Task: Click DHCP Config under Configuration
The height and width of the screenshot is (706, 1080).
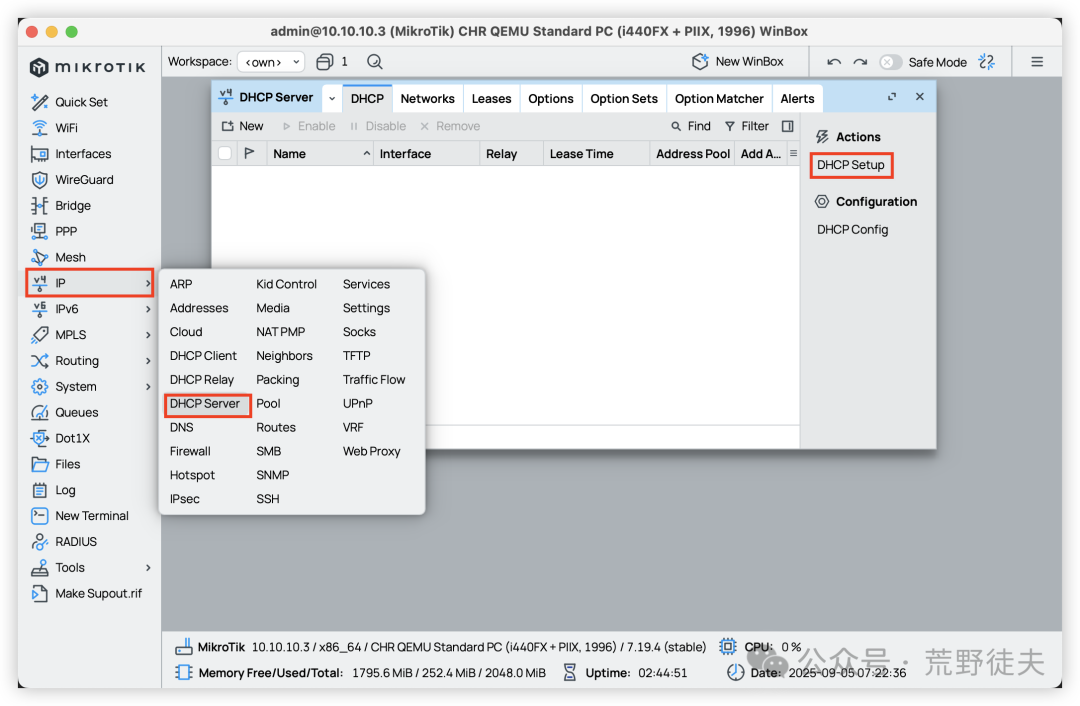Action: pyautogui.click(x=853, y=229)
